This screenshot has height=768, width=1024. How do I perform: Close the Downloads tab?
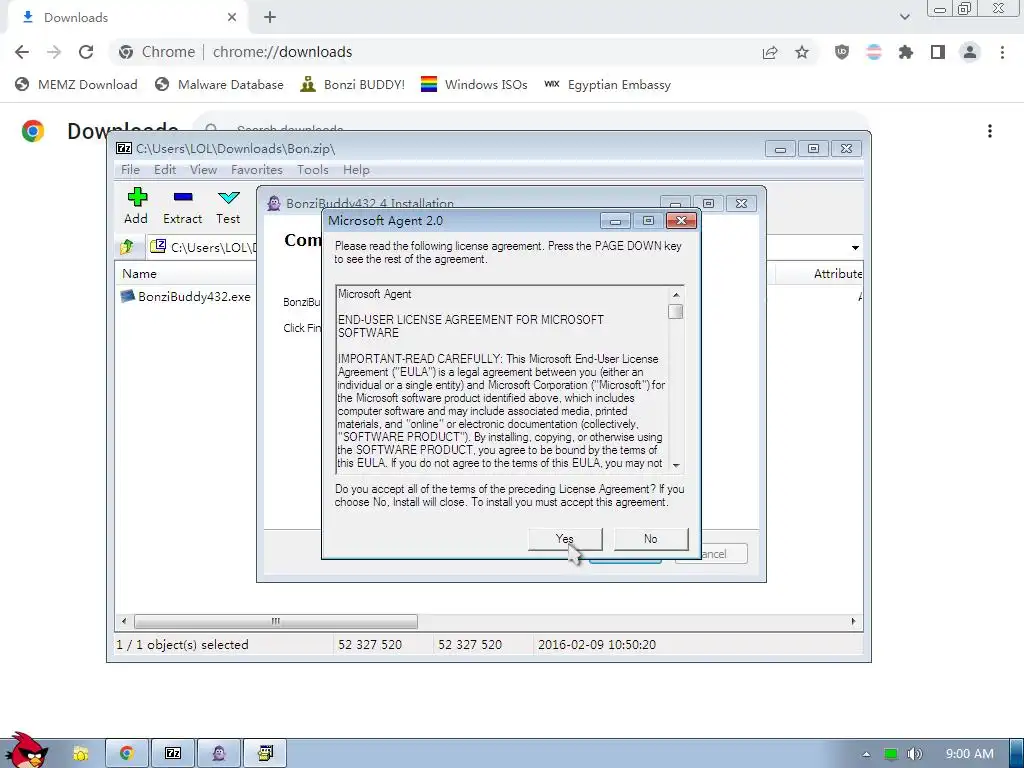coord(232,18)
